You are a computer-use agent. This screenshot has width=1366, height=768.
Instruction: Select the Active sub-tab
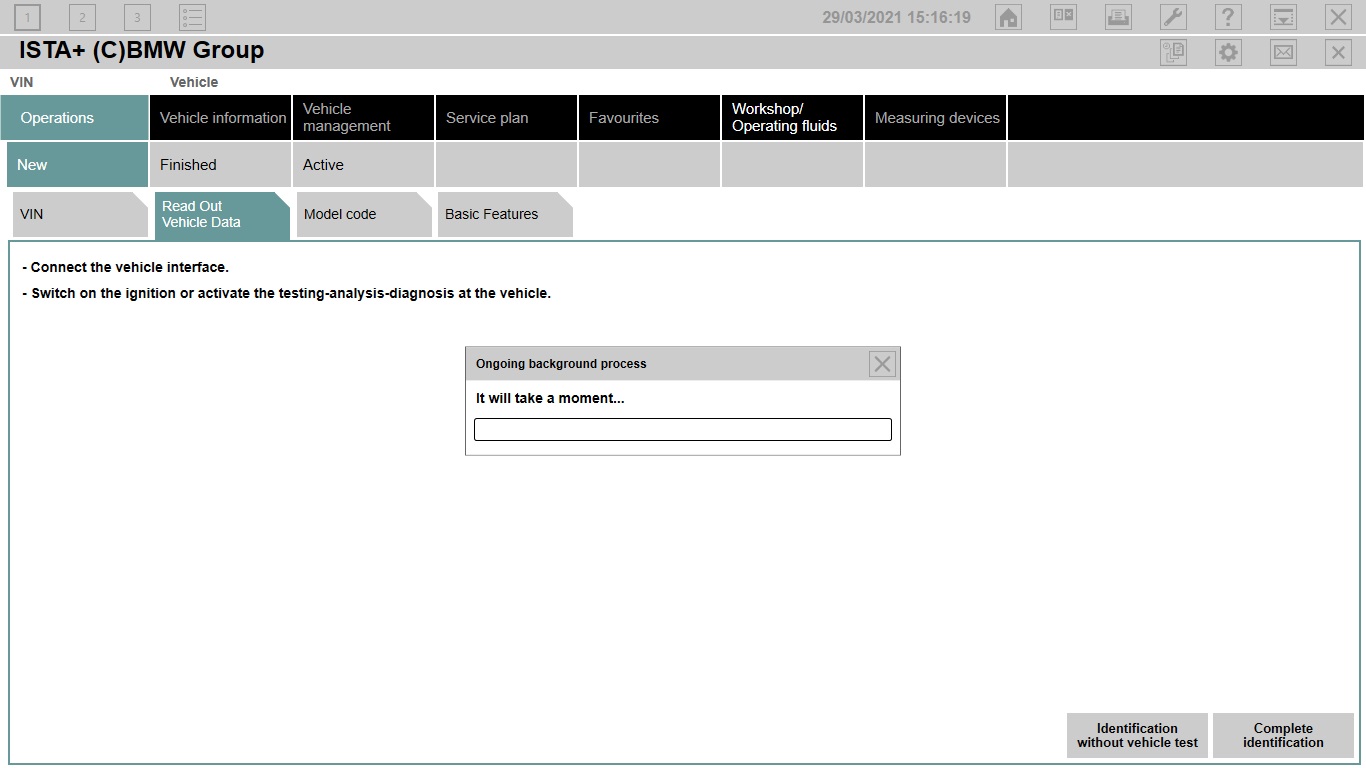(x=363, y=164)
